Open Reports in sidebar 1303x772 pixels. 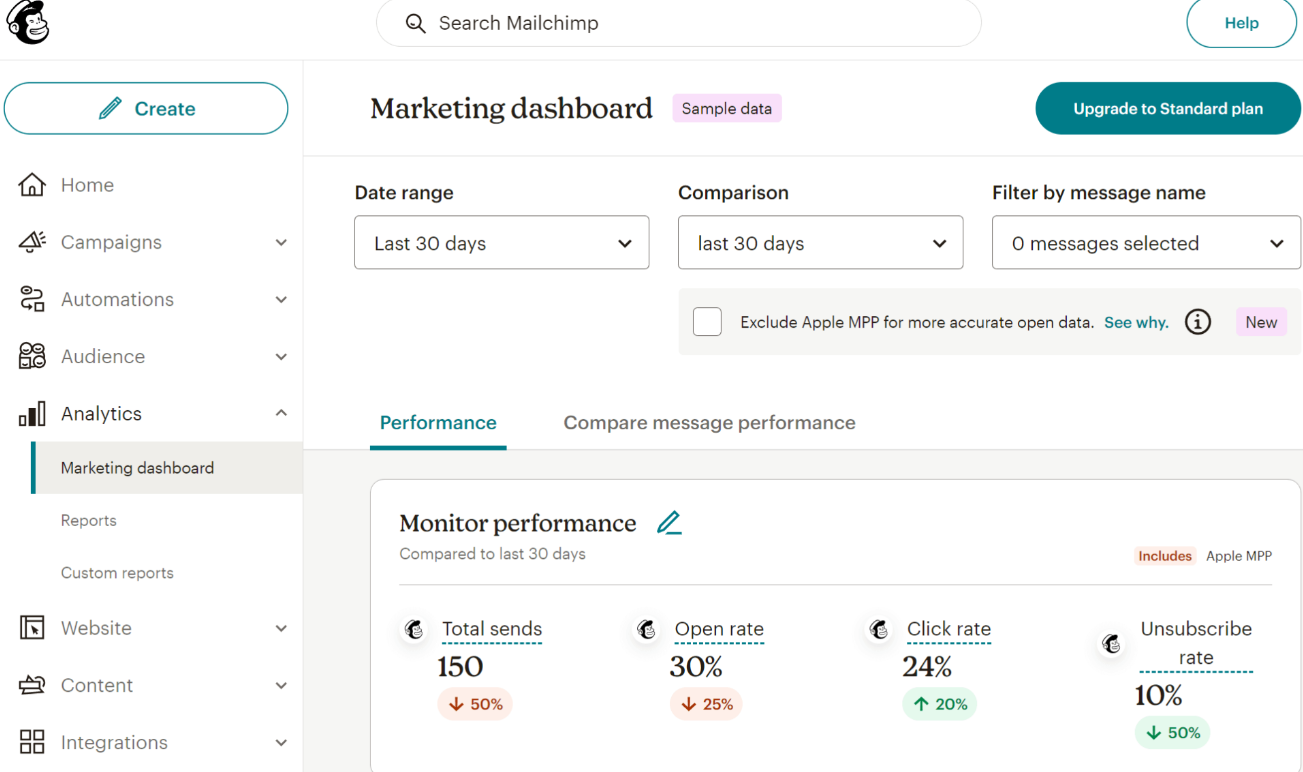pyautogui.click(x=88, y=520)
